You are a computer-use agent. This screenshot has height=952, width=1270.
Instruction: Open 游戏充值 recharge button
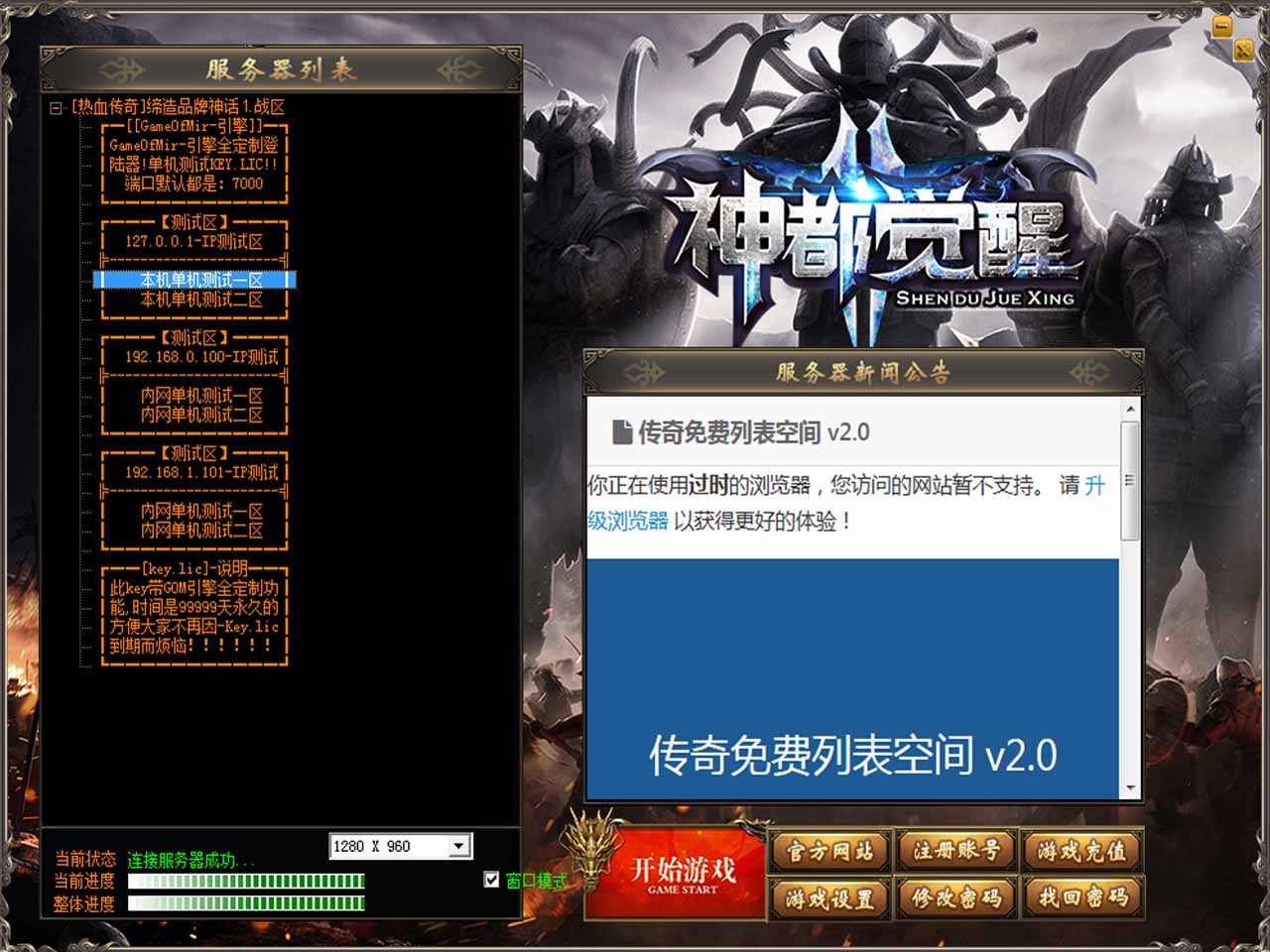pyautogui.click(x=1082, y=851)
